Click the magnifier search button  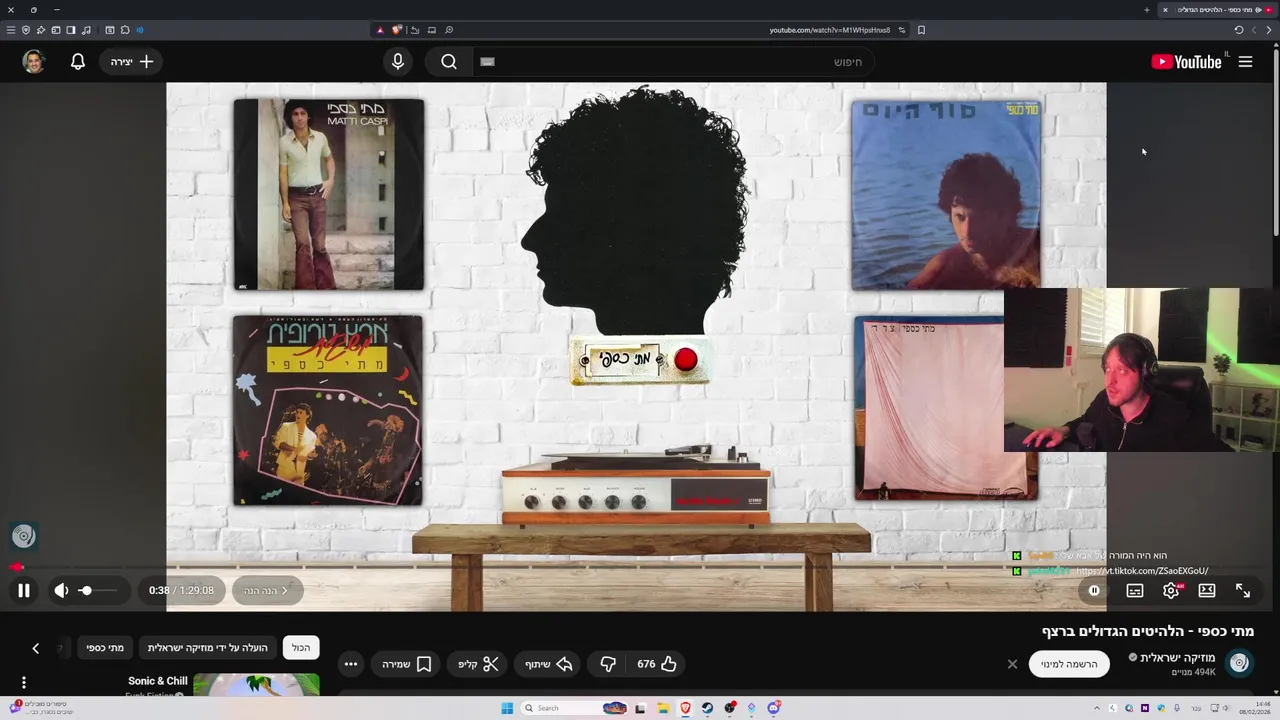coord(449,62)
